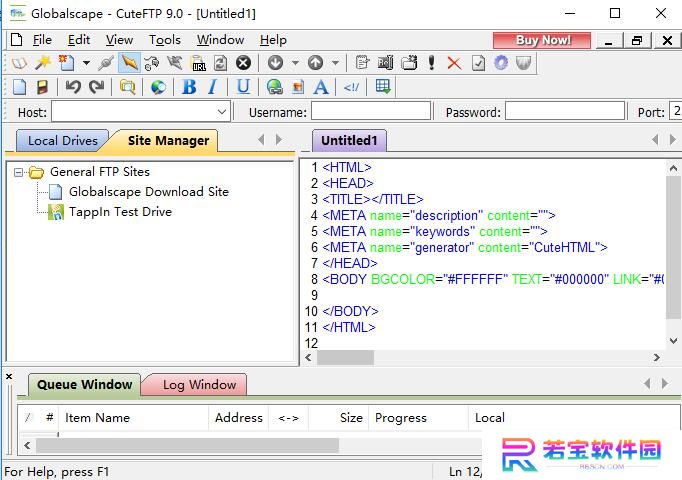Click the View in Browser globe icon

pos(158,87)
